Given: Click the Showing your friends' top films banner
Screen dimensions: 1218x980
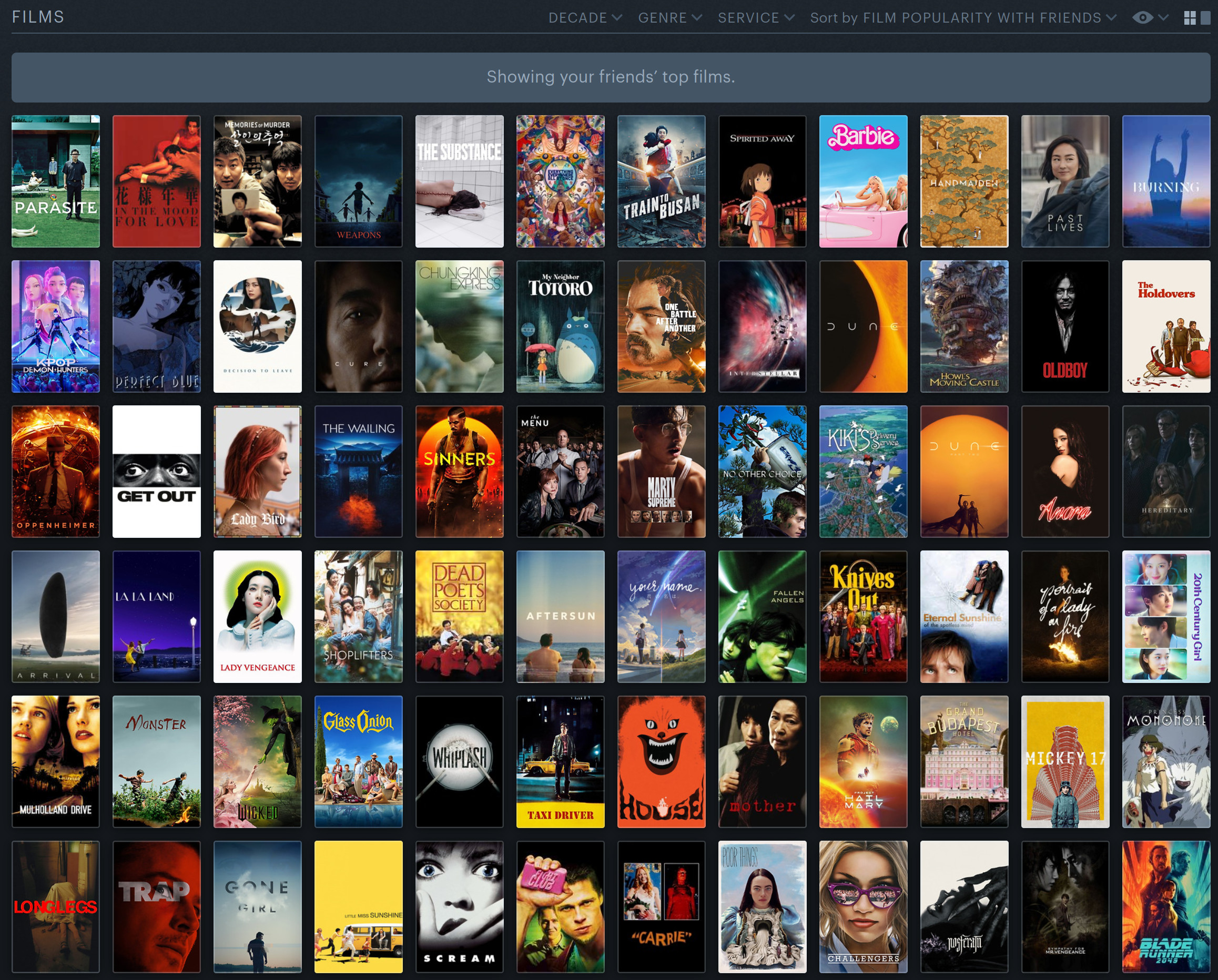Looking at the screenshot, I should (611, 77).
